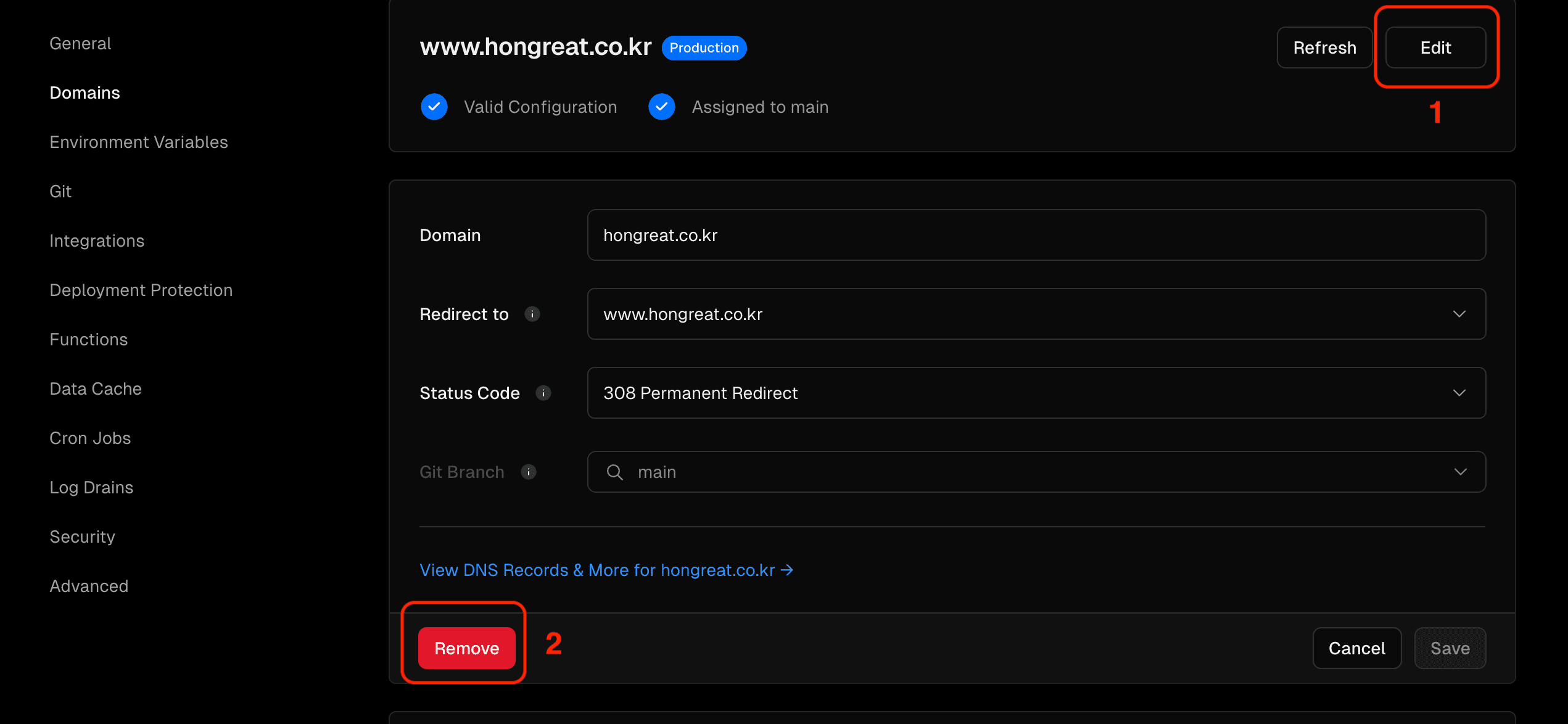The image size is (1568, 724).
Task: Click the Git Branch search magnifier icon
Action: [614, 472]
